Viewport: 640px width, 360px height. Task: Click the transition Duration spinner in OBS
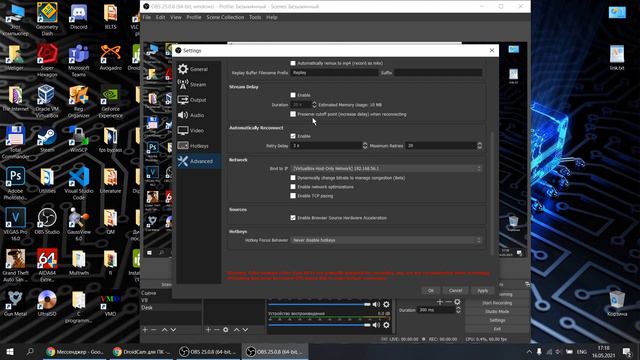pos(458,310)
